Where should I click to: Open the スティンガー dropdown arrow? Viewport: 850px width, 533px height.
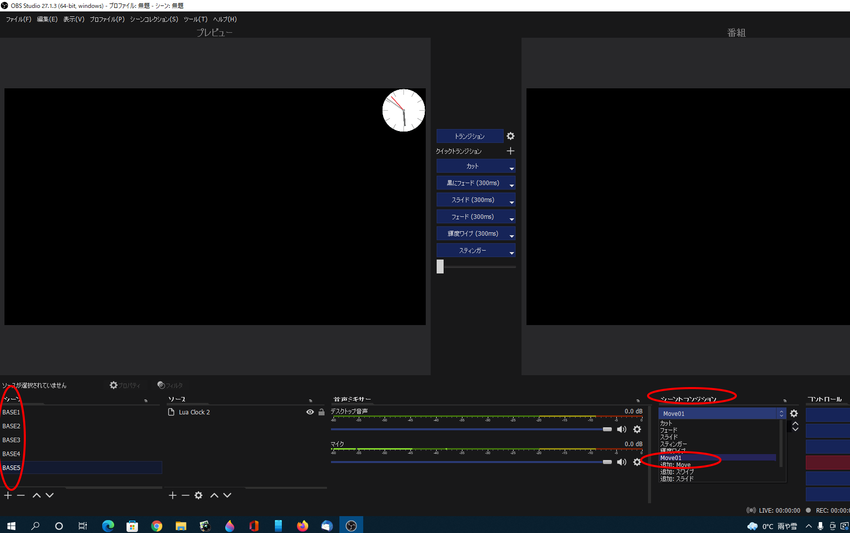pos(511,252)
